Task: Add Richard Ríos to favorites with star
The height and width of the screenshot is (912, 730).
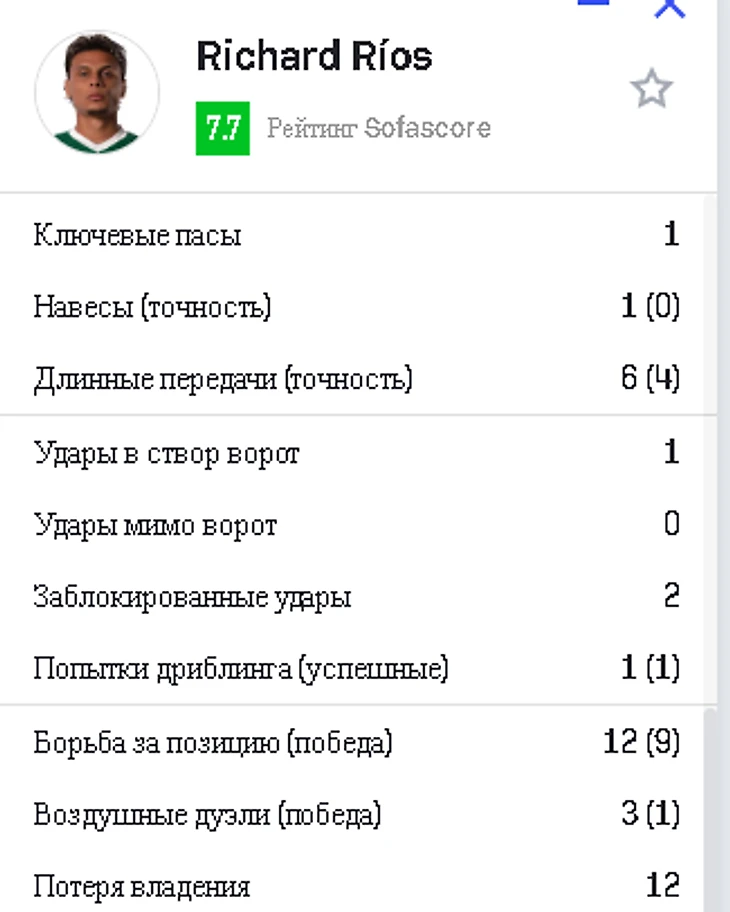Action: pyautogui.click(x=651, y=89)
